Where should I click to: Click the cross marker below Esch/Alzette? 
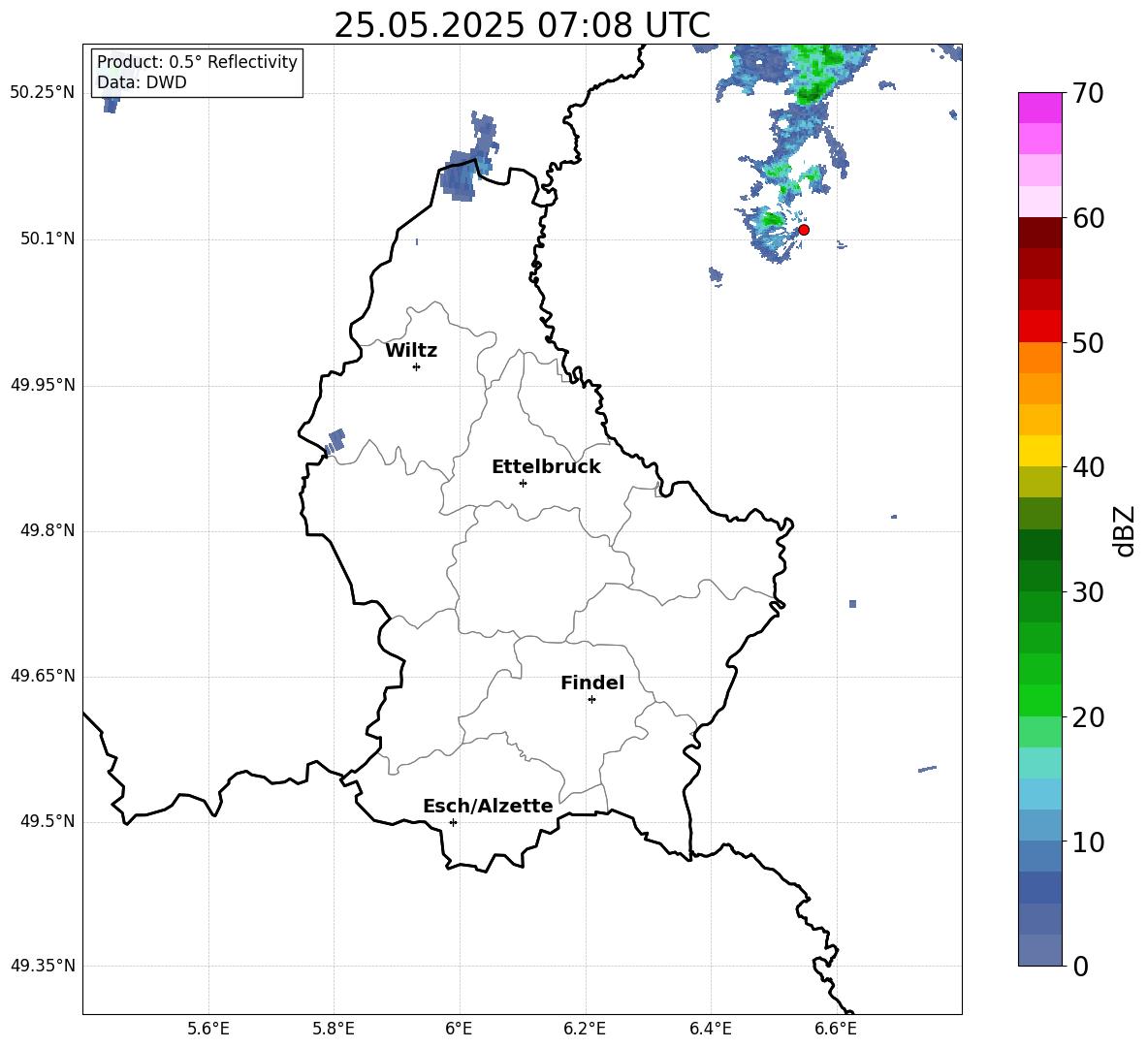(453, 822)
